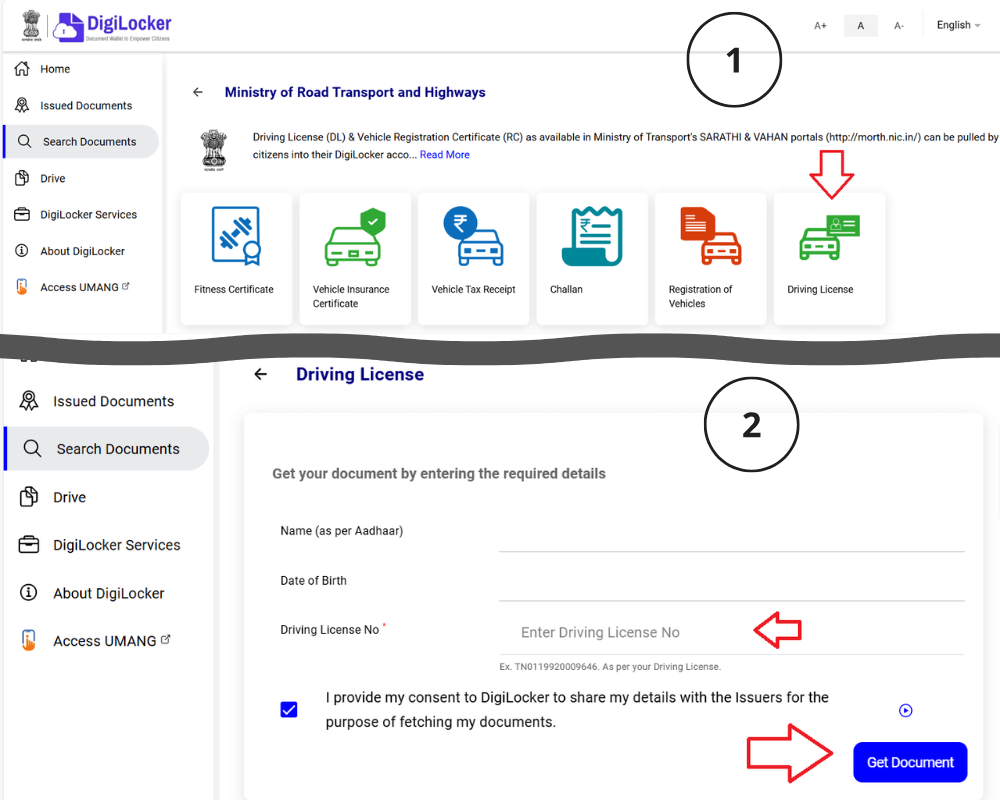Screen dimensions: 1000x800
Task: Open About DigiLocker in the Driving License form sidebar
Action: 92,593
